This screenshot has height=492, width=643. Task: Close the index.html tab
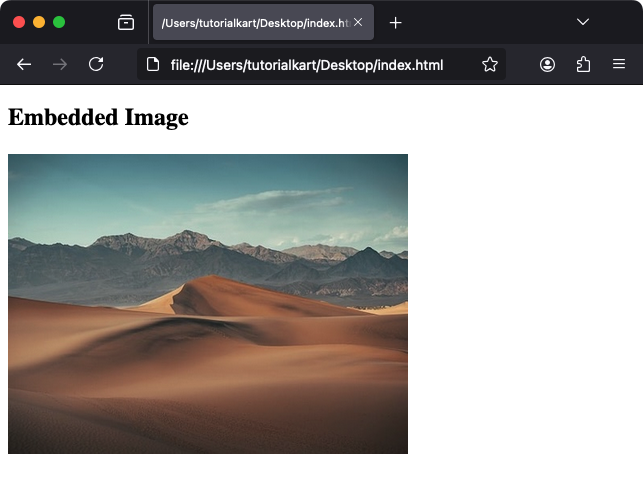click(x=358, y=22)
